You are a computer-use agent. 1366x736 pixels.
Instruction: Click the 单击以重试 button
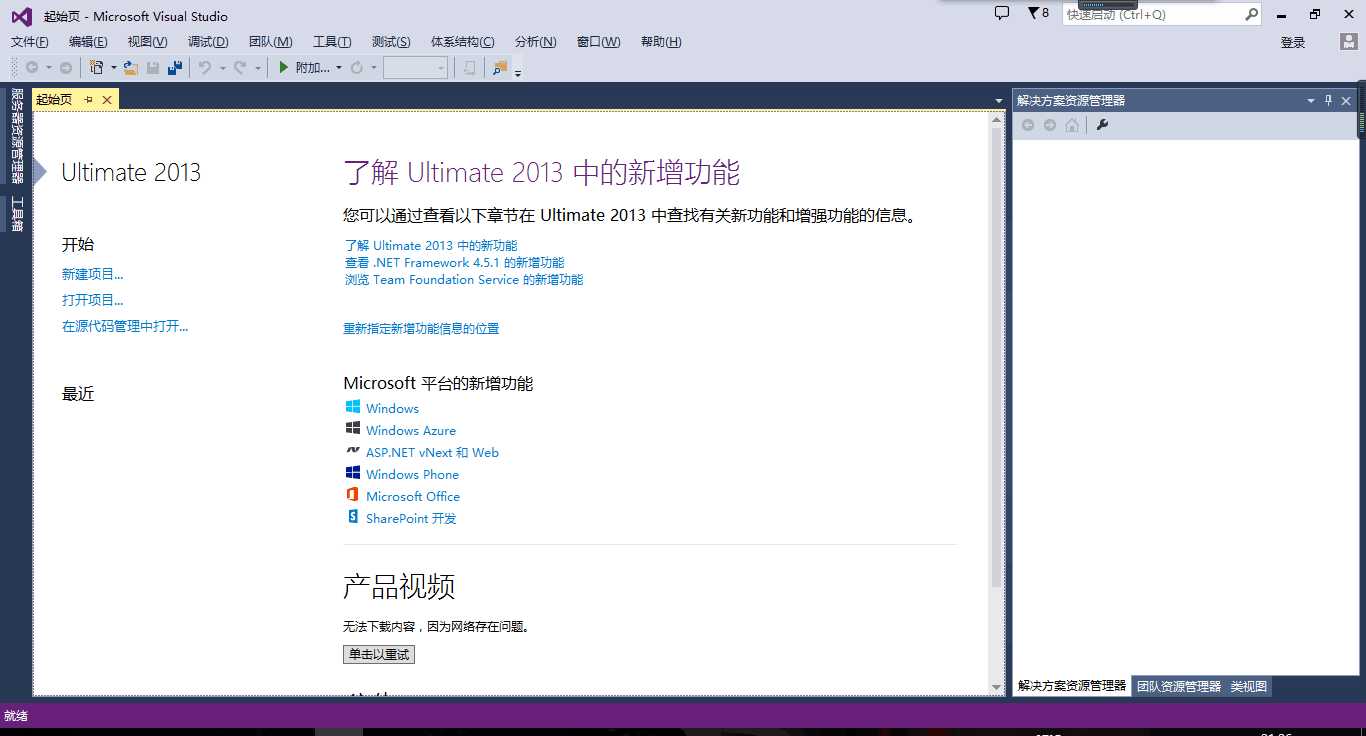(379, 654)
